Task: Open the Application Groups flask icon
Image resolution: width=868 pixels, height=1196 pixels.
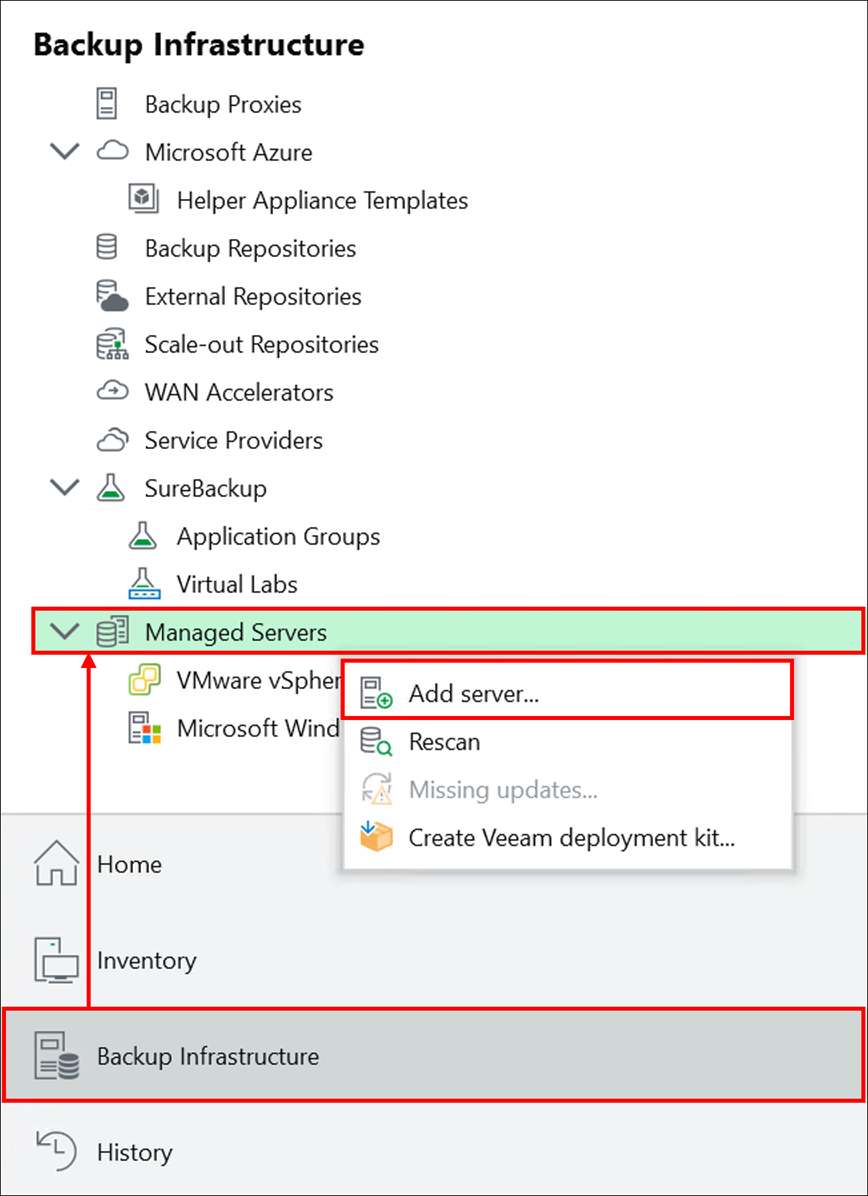Action: coord(143,536)
